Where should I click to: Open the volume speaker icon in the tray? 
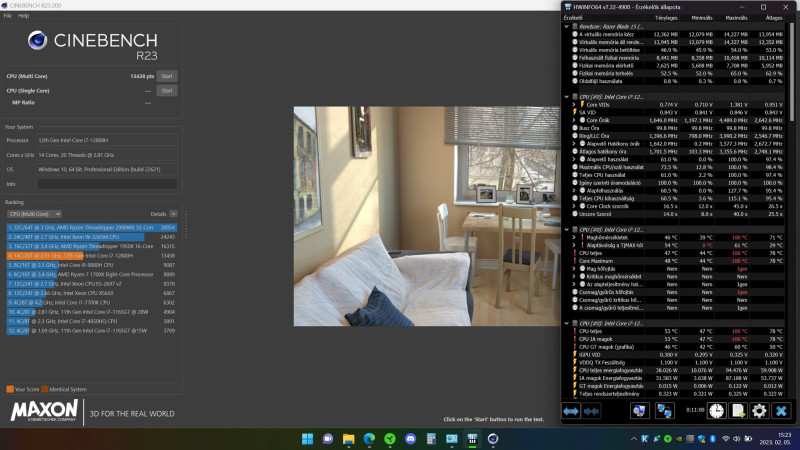tap(737, 439)
